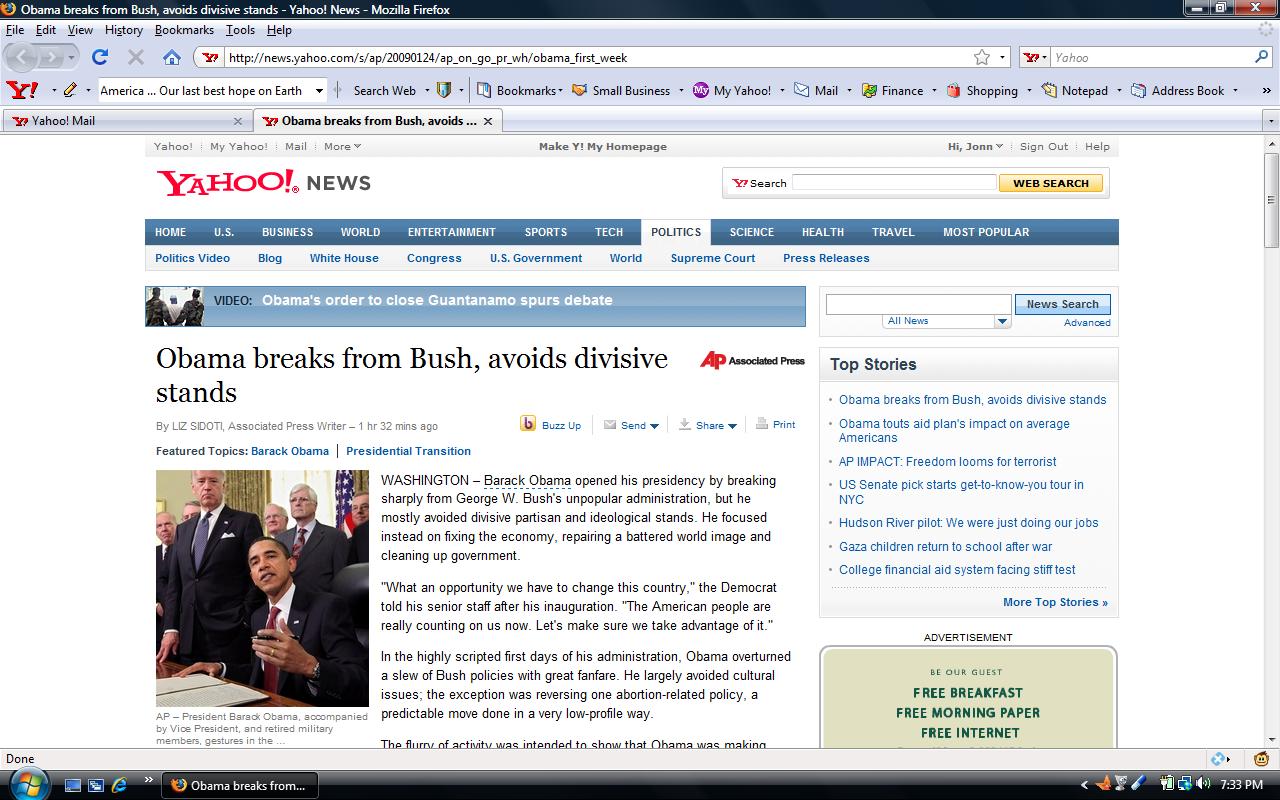Print the article using Print icon
The height and width of the screenshot is (800, 1280).
763,424
